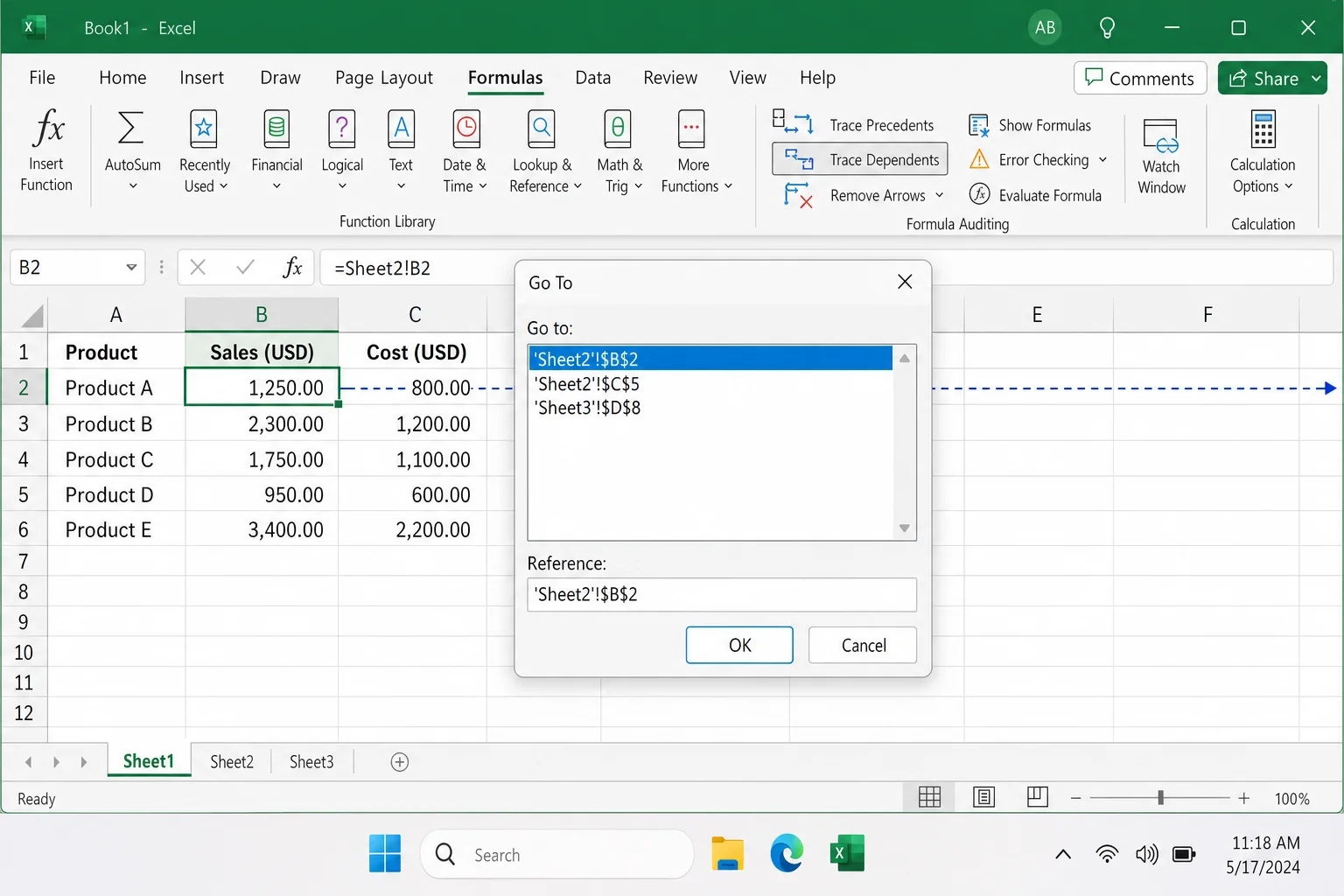Open the Comments pane

tap(1140, 79)
